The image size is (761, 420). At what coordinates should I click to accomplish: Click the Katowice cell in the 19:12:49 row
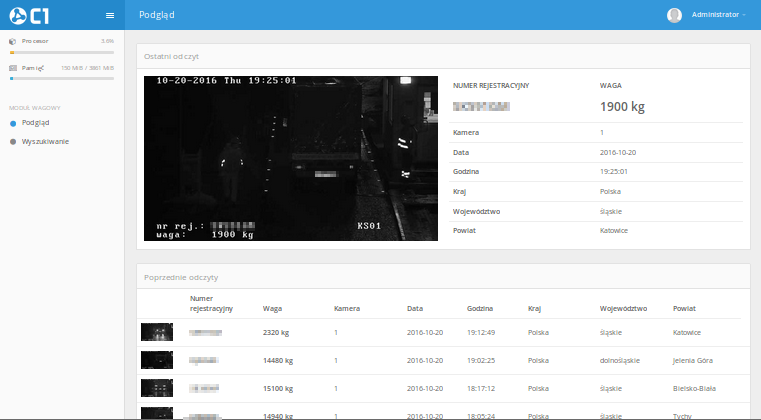687,333
